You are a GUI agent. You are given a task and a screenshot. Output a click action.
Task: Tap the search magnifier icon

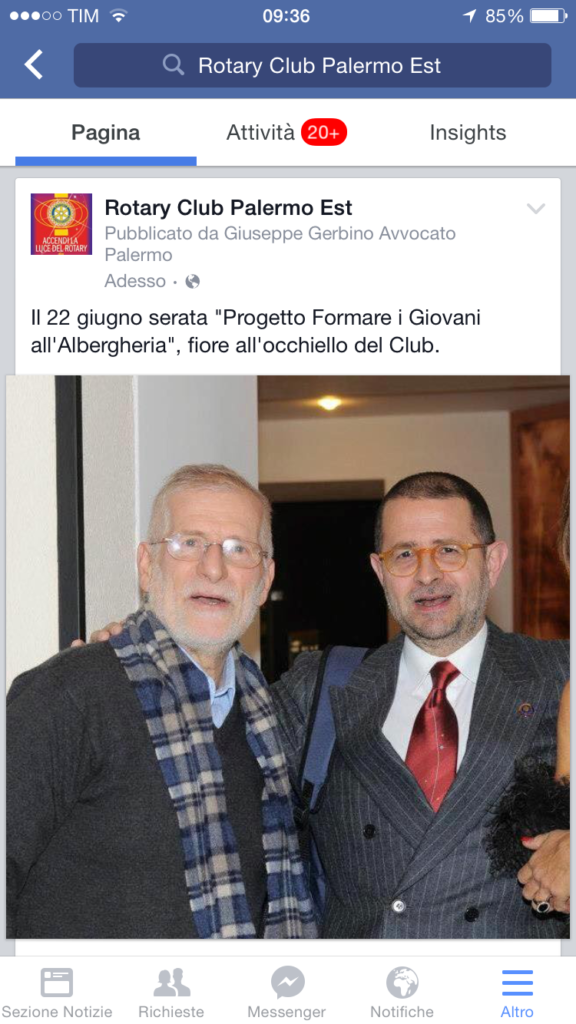(173, 65)
